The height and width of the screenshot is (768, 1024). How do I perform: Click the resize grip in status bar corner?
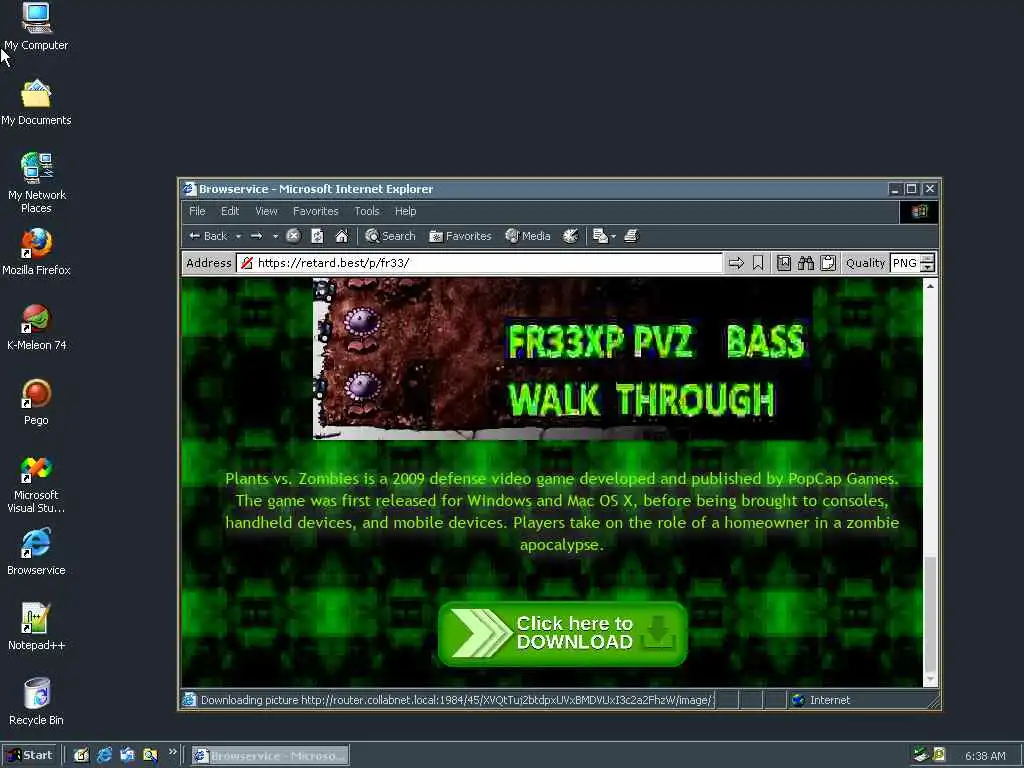click(x=934, y=703)
